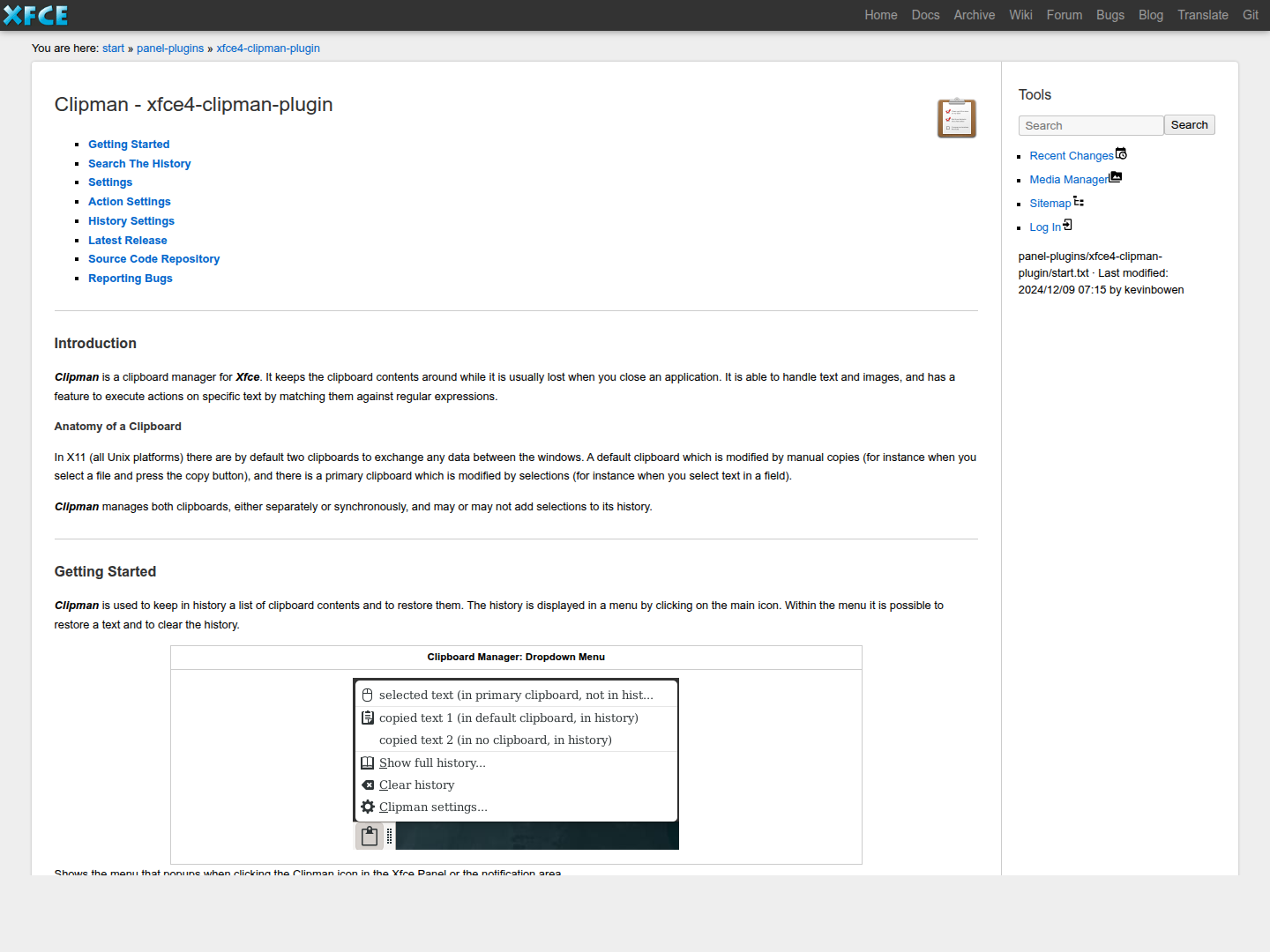
Task: Open the Clipman clipboard icon image
Action: [957, 118]
